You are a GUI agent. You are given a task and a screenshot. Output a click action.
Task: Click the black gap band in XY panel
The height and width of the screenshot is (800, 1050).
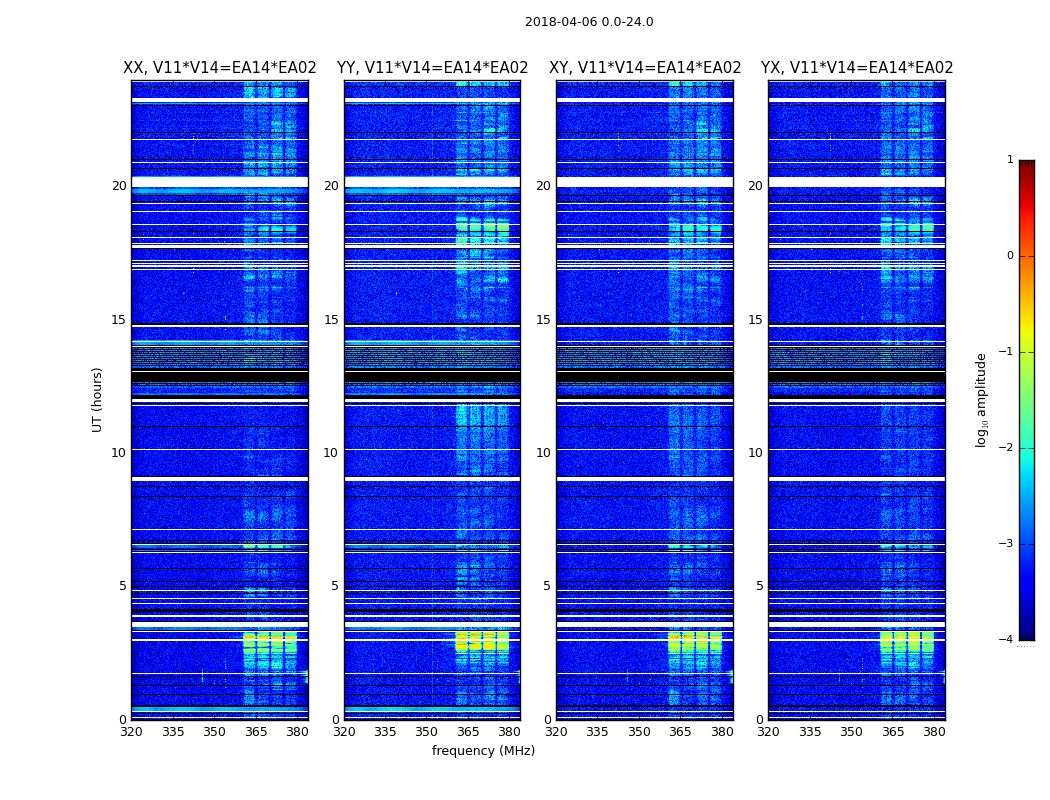click(645, 378)
